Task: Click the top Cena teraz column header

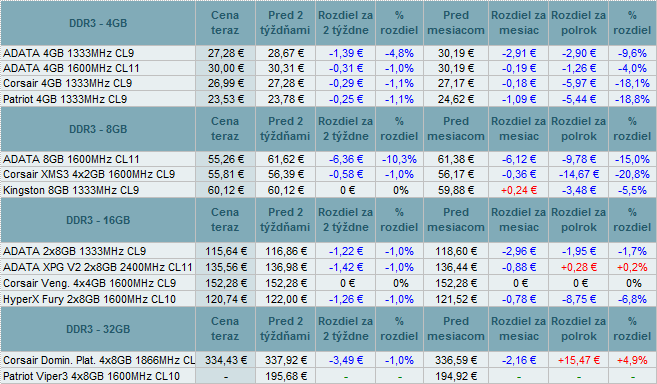Action: 225,23
